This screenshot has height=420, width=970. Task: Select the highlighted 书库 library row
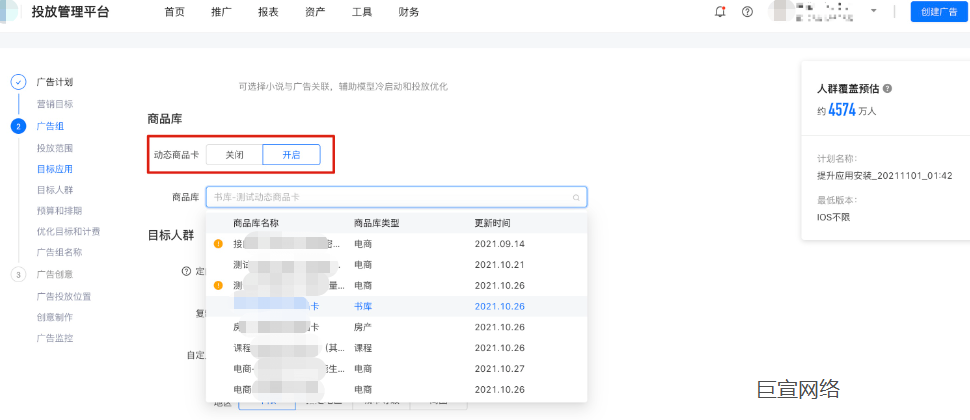click(397, 306)
